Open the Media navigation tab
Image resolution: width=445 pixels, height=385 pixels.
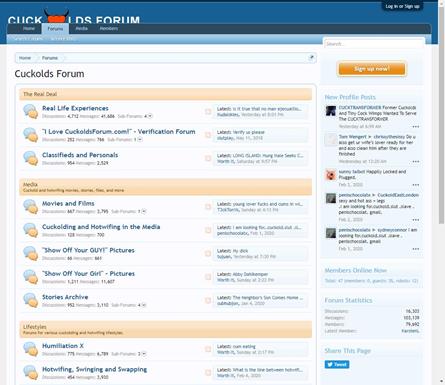(81, 29)
